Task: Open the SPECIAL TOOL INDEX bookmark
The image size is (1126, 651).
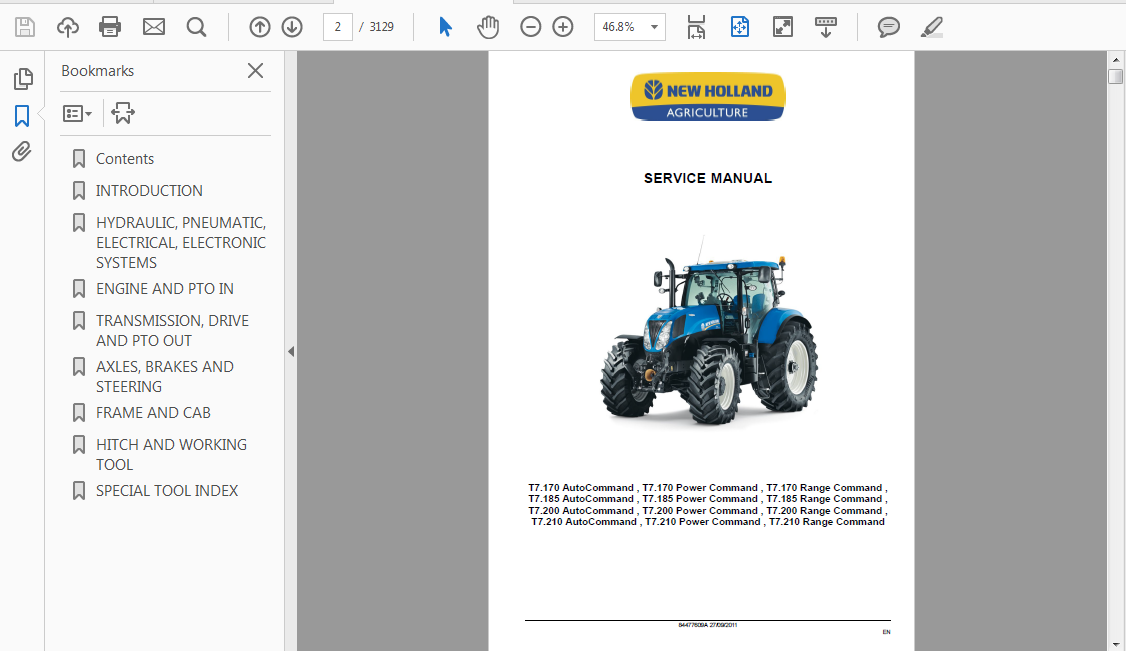Action: point(167,490)
